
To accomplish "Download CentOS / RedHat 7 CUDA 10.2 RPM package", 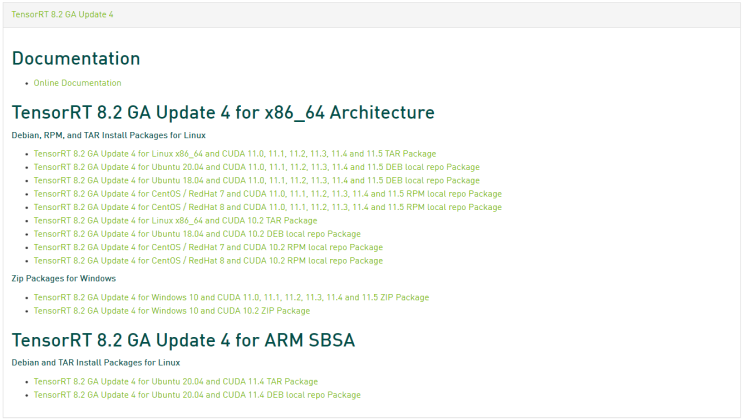I will coord(208,247).
